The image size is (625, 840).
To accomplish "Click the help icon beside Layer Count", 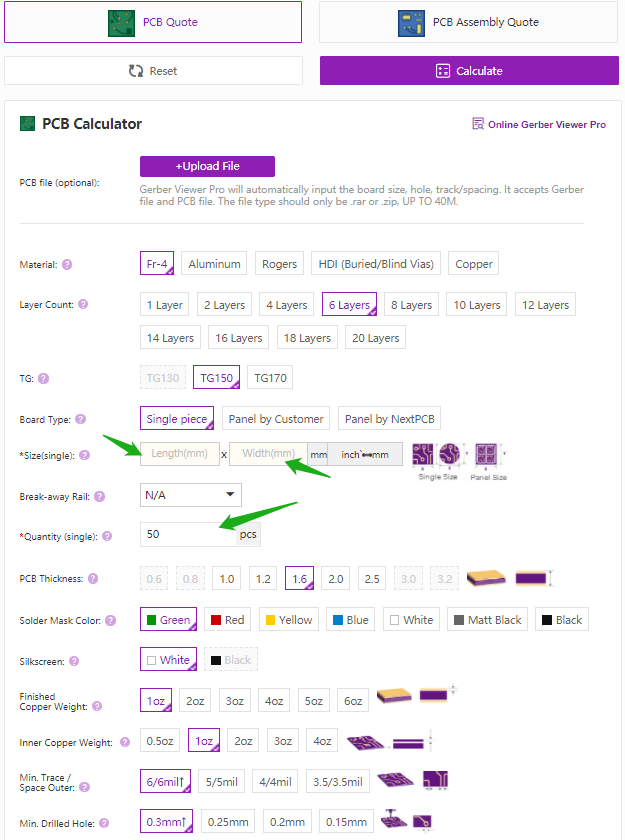I will (83, 305).
